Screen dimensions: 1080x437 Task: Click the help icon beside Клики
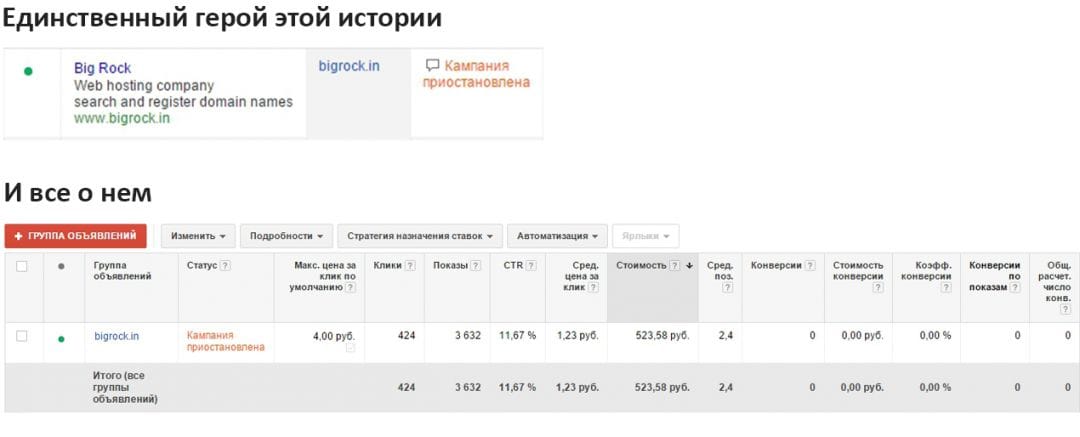[411, 265]
